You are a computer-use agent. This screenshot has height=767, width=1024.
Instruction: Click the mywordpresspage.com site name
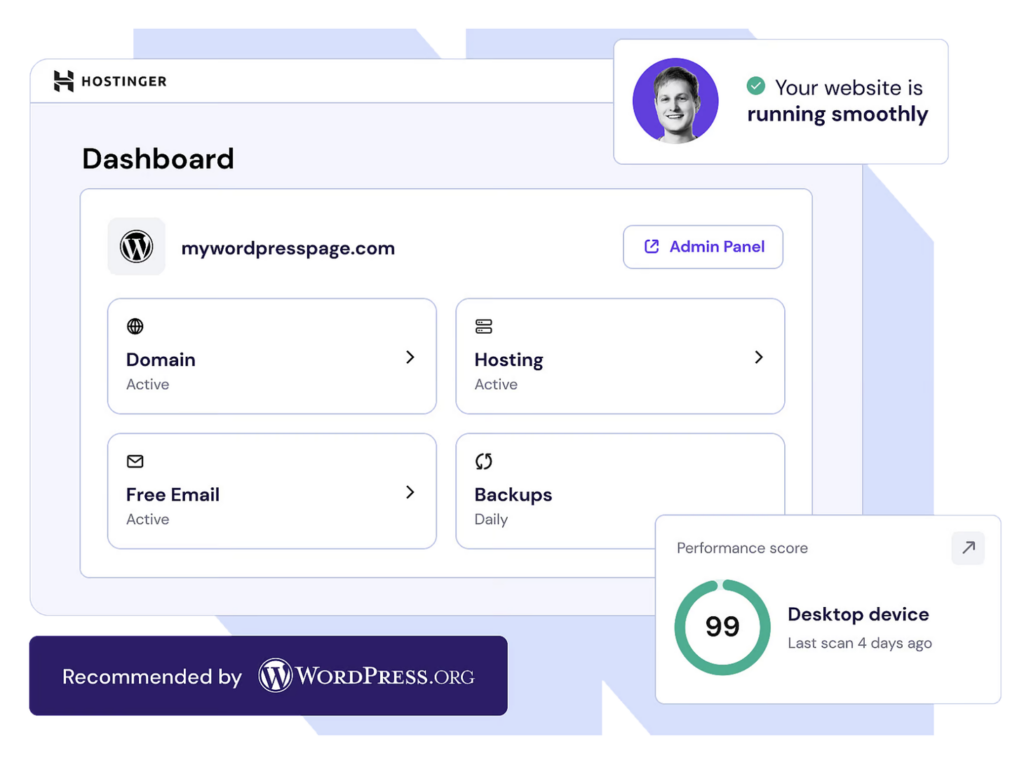click(x=287, y=247)
